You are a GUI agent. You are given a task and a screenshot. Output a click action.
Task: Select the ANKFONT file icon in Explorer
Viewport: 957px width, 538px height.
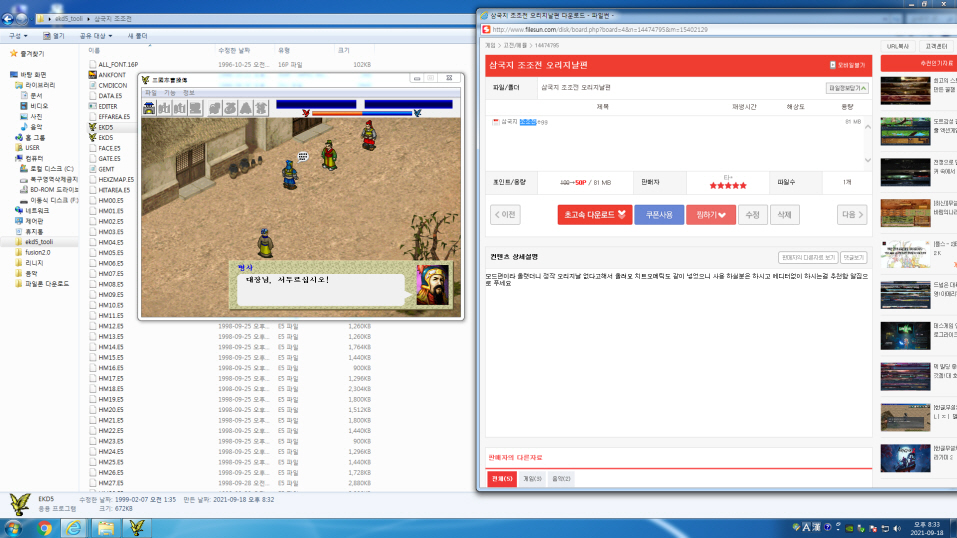coord(93,75)
